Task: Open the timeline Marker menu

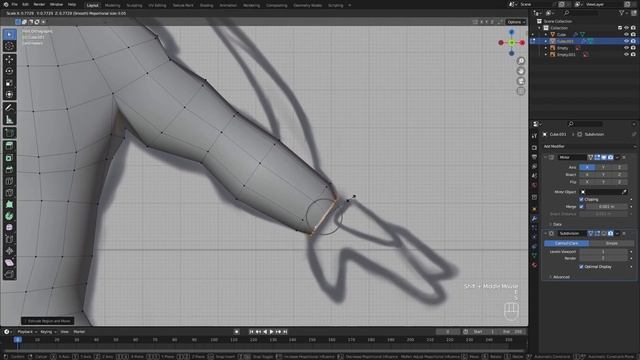Action: 79,332
